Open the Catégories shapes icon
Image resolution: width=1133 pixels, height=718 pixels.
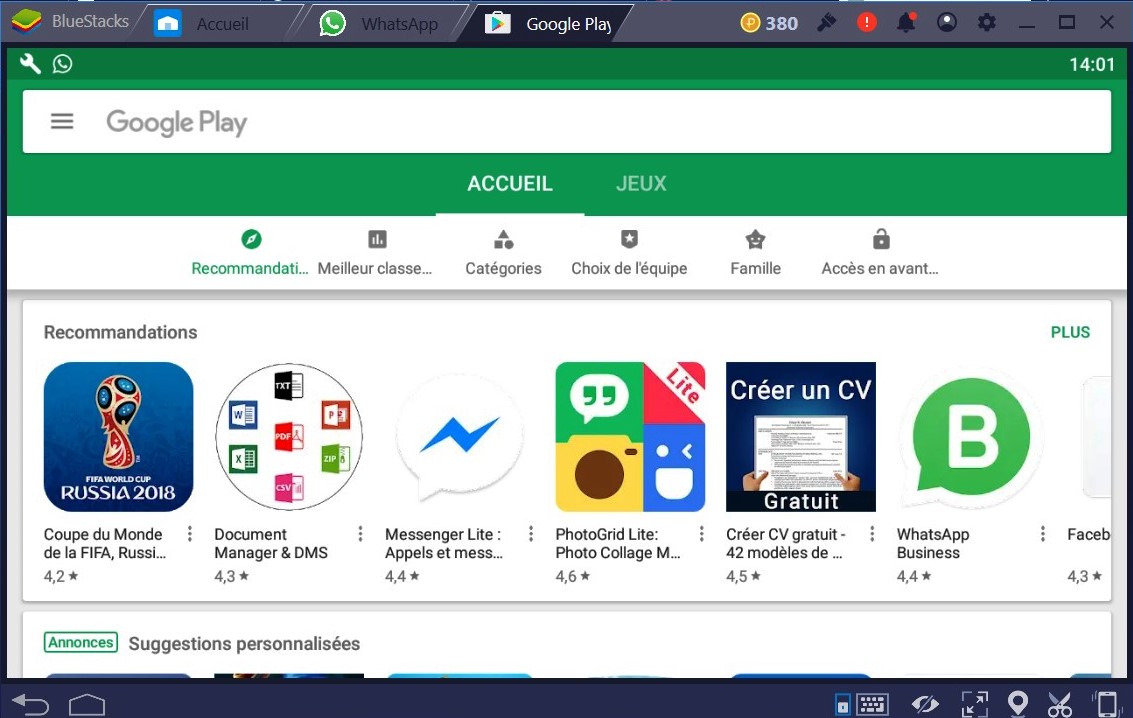click(503, 252)
